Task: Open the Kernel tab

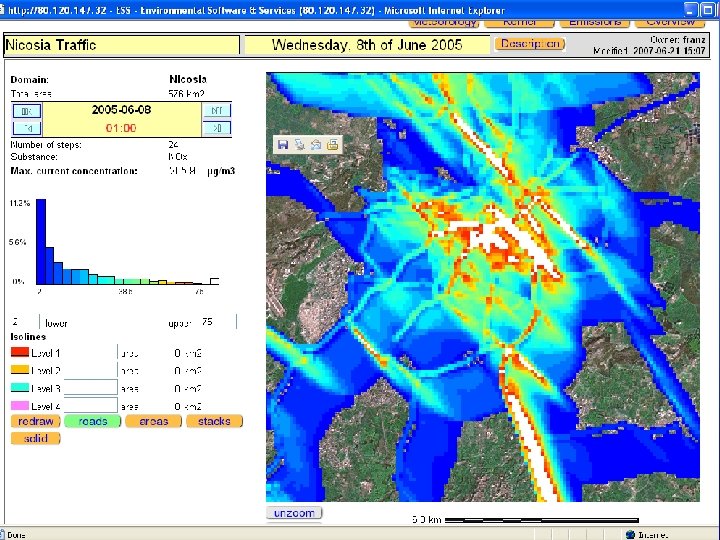Action: point(519,22)
